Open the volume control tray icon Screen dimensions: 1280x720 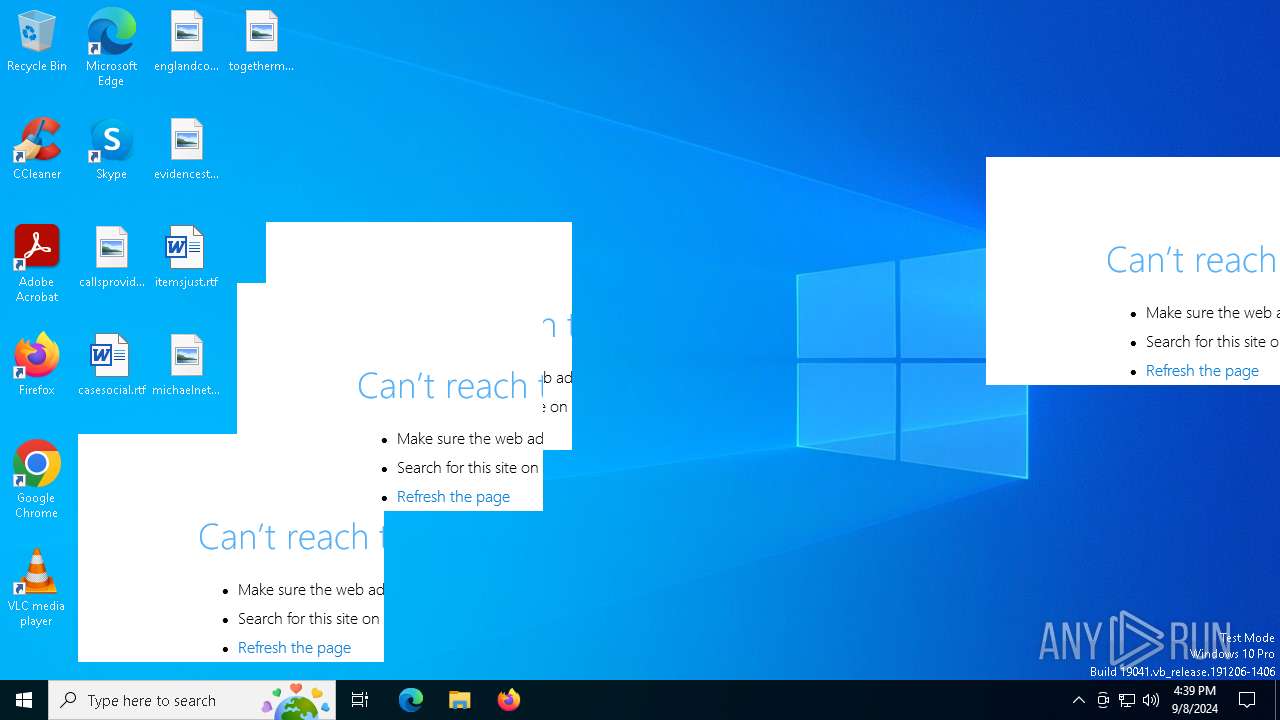tap(1151, 700)
